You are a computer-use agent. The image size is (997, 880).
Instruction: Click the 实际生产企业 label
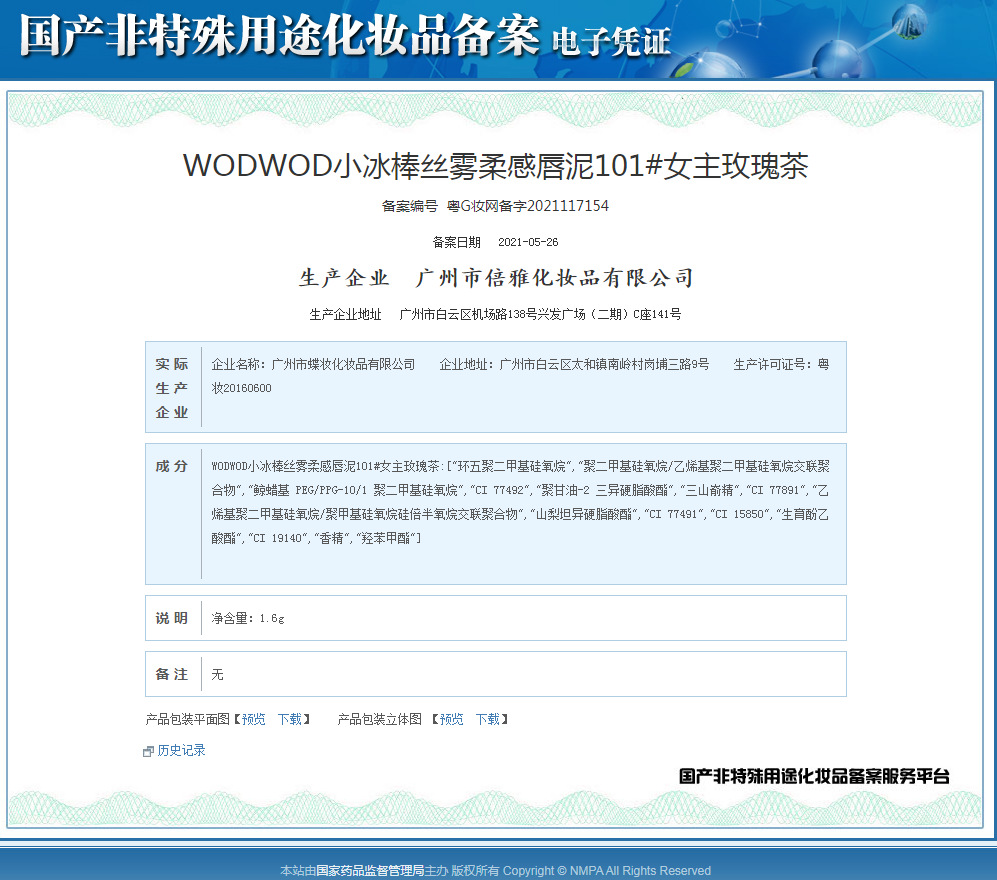point(172,388)
